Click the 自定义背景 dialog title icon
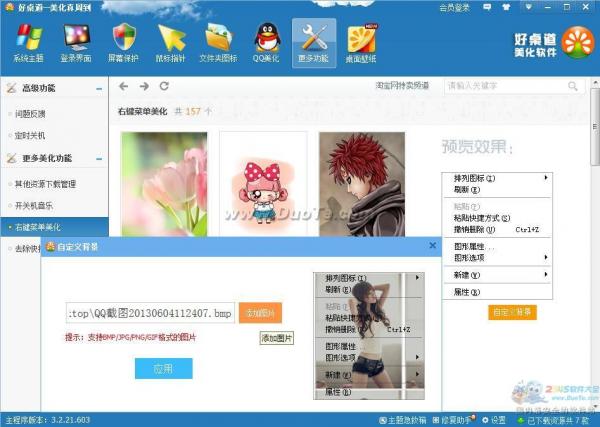This screenshot has height=427, width=600. [x=50, y=246]
